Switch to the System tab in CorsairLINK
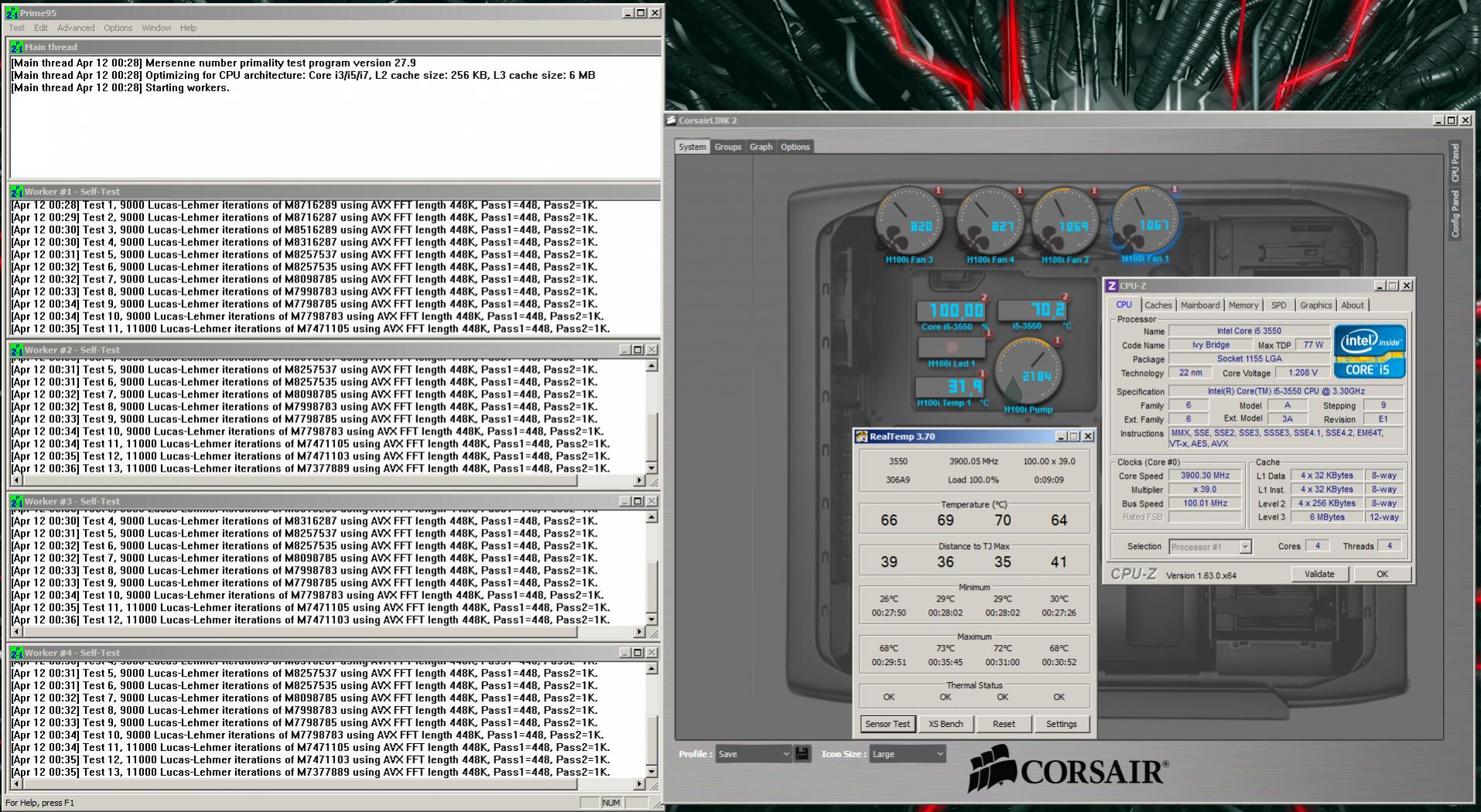Image resolution: width=1481 pixels, height=812 pixels. [692, 147]
